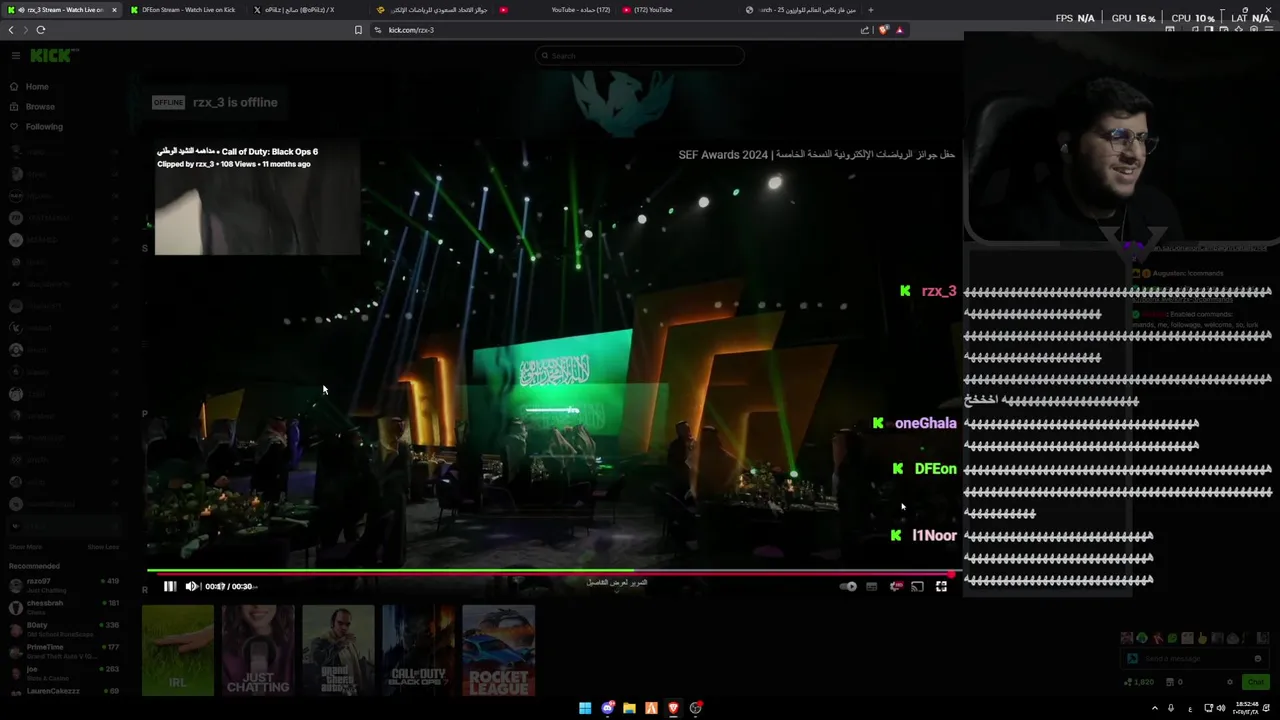1280x720 pixels.
Task: Click rzx_3 is offline heading
Action: point(235,102)
